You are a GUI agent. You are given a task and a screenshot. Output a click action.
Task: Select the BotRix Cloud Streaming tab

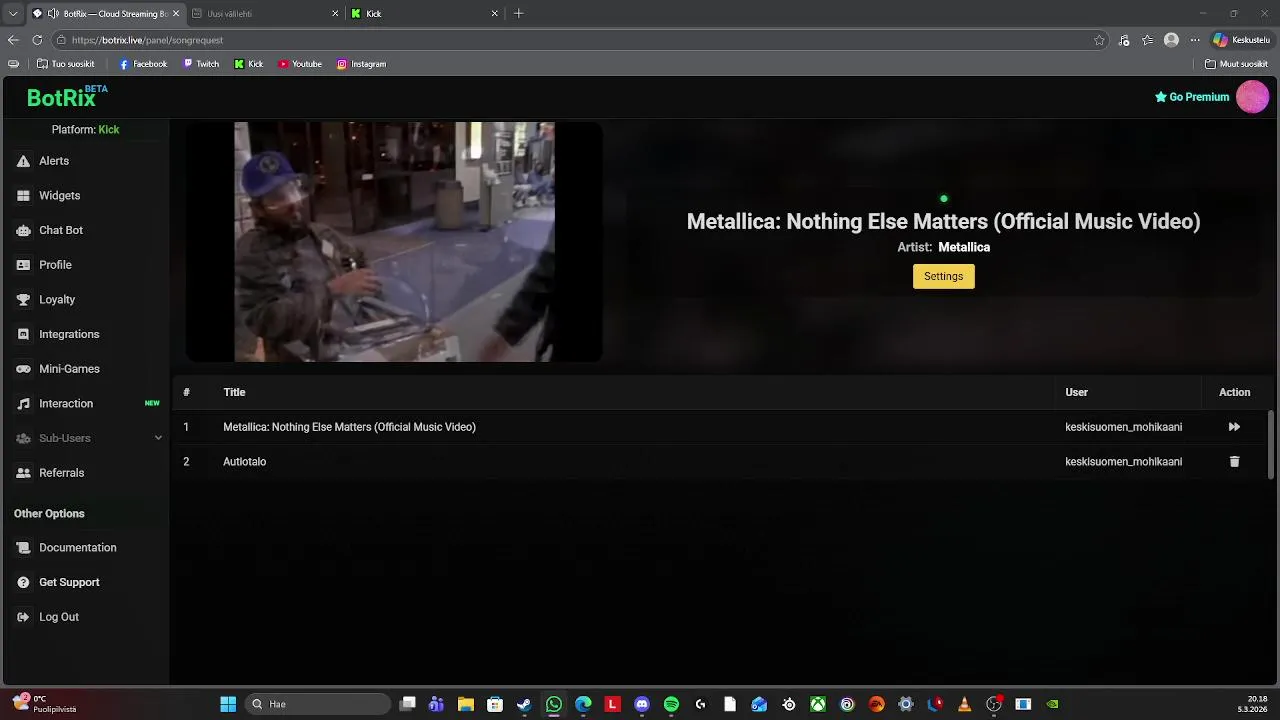pos(105,14)
